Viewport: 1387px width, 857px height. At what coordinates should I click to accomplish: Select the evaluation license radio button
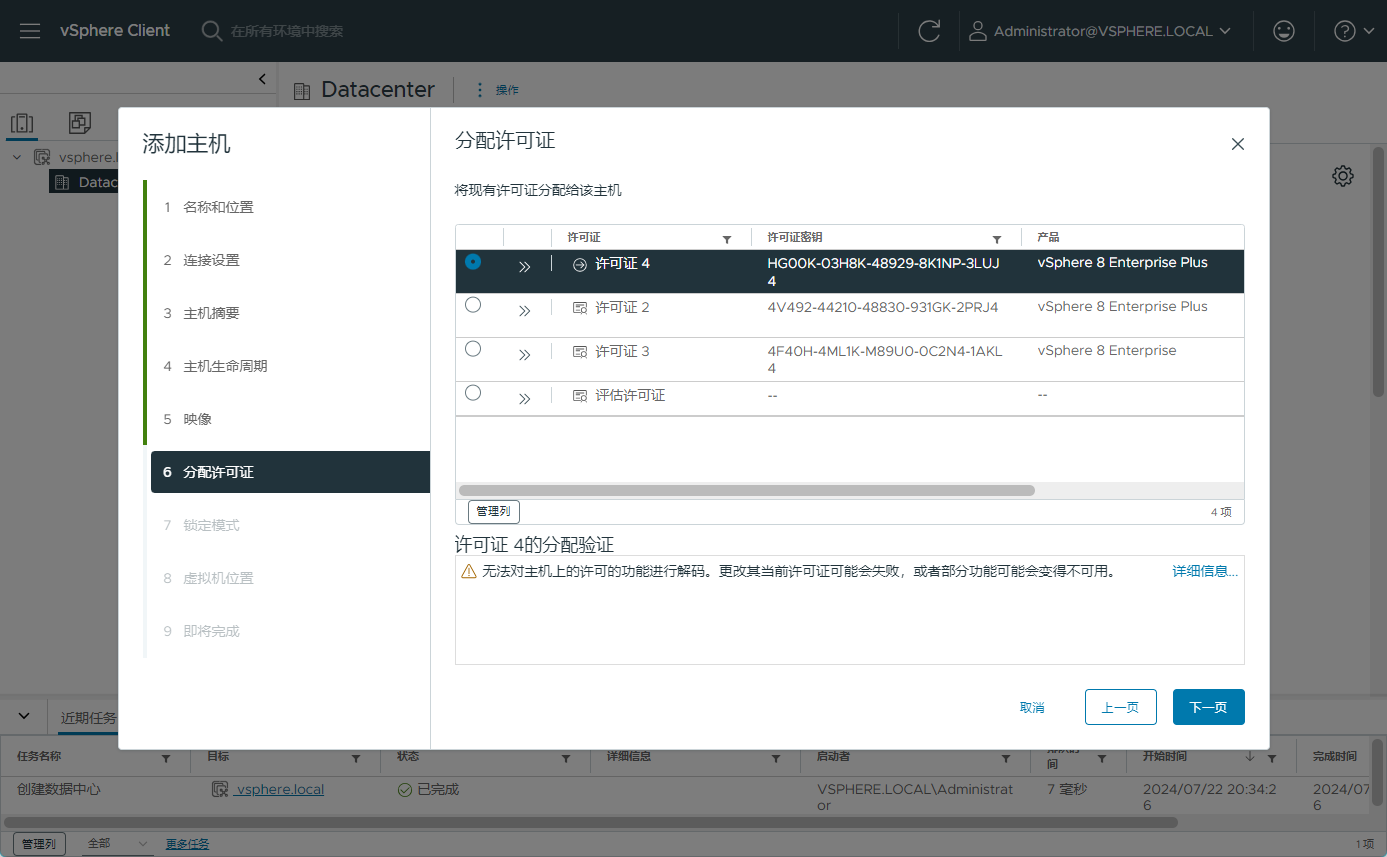(x=473, y=393)
